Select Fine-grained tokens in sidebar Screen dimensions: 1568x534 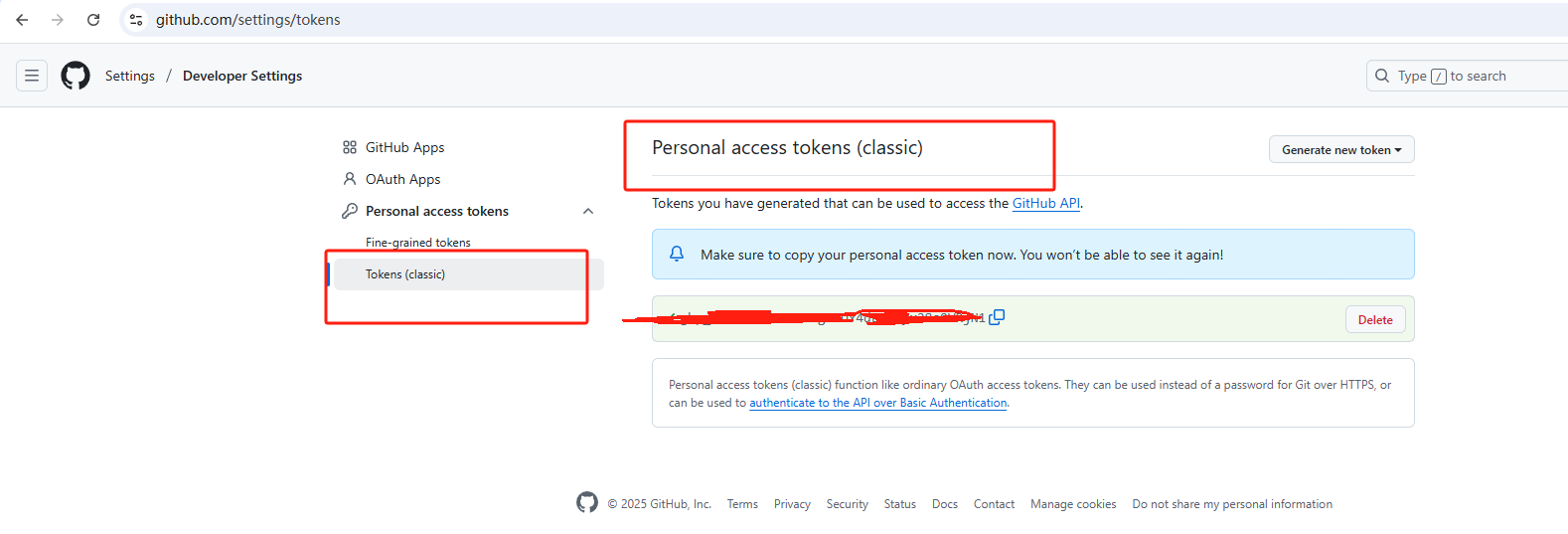pos(418,243)
